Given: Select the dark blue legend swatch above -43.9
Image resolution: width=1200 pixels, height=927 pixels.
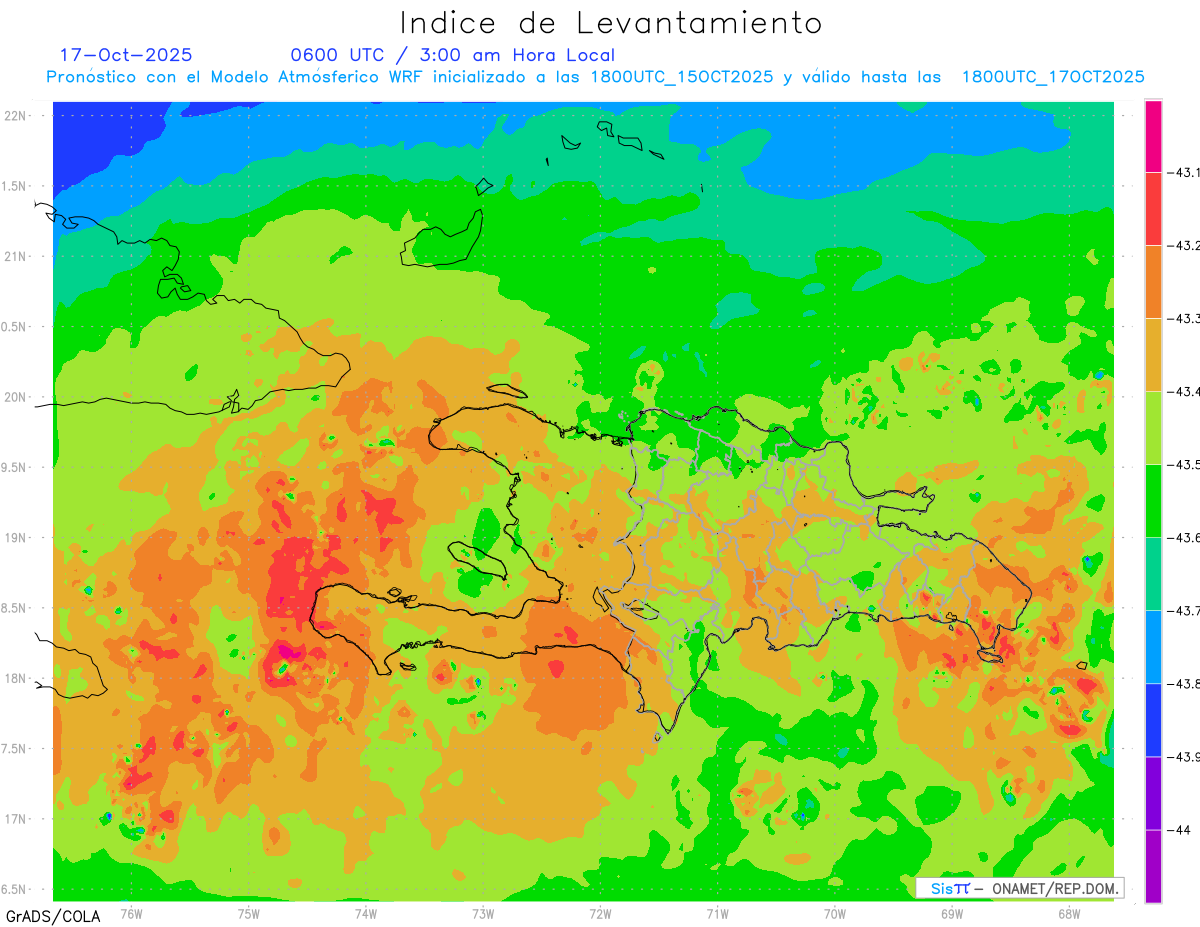Looking at the screenshot, I should coord(1153,719).
